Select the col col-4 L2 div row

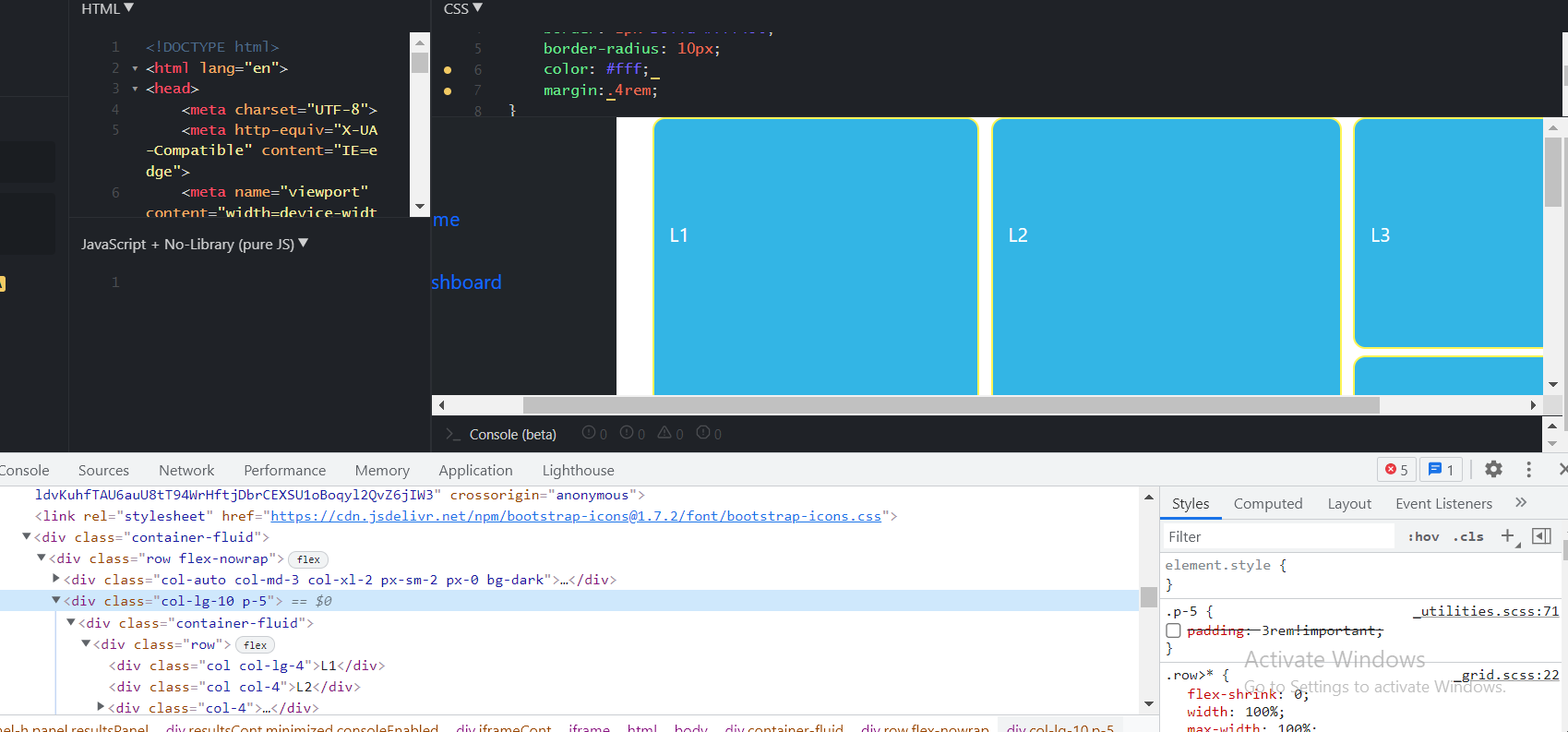pyautogui.click(x=234, y=687)
